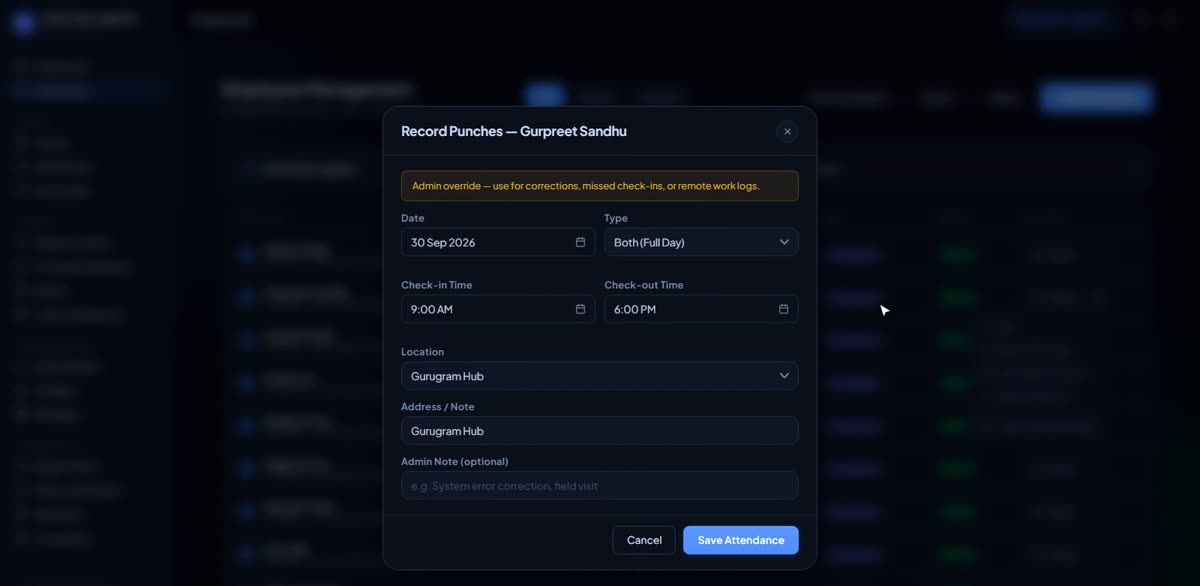Click the Check-out Time picker icon
1200x586 pixels.
tap(783, 309)
